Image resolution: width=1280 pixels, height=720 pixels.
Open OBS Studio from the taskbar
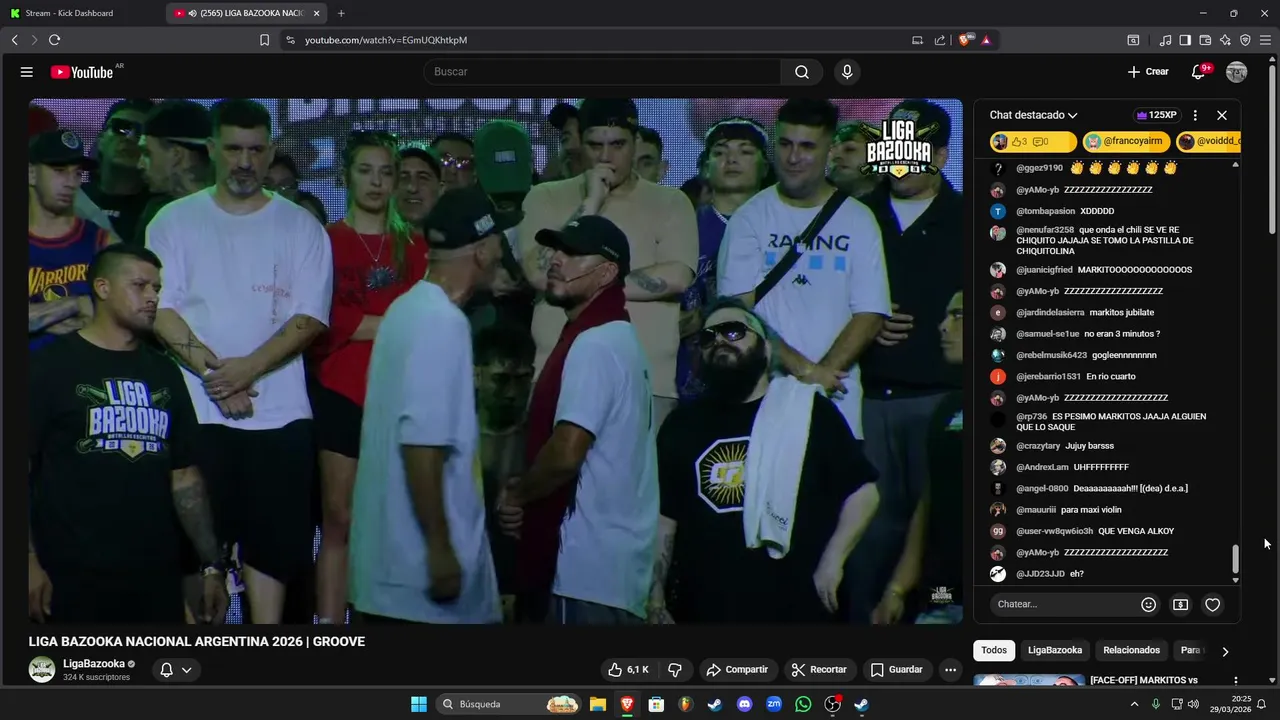pos(833,704)
